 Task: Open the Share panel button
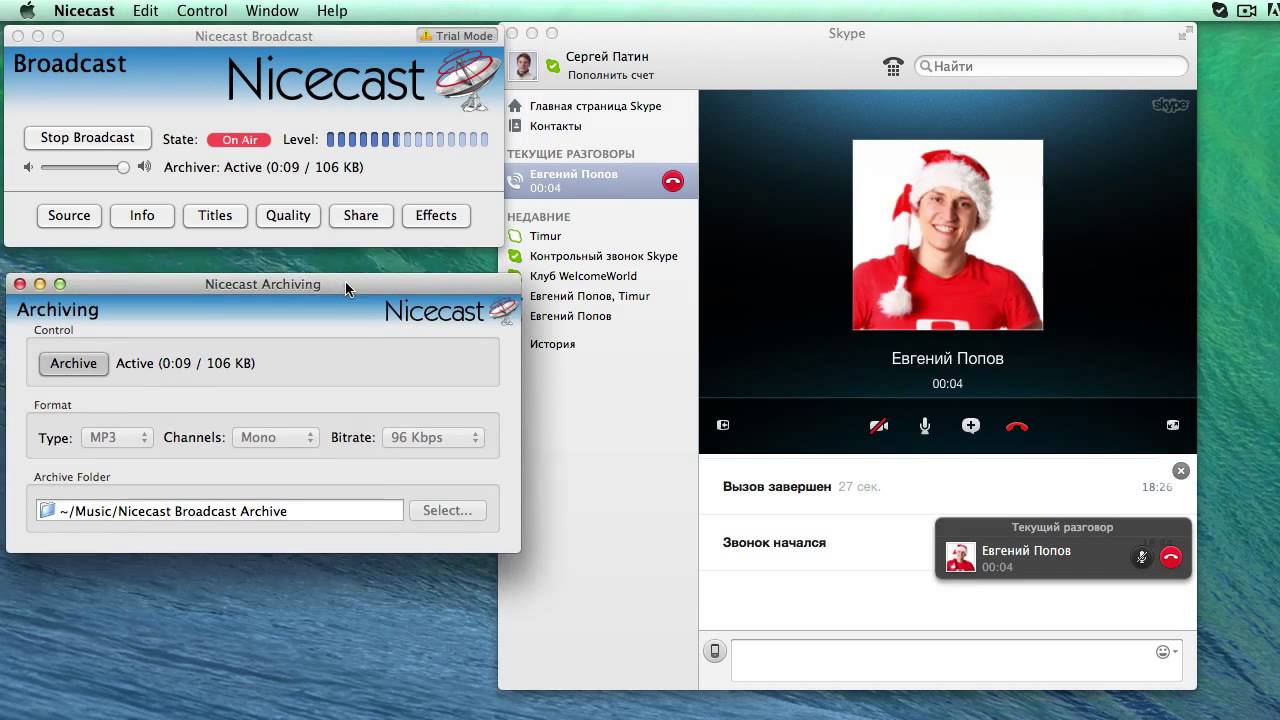point(361,215)
